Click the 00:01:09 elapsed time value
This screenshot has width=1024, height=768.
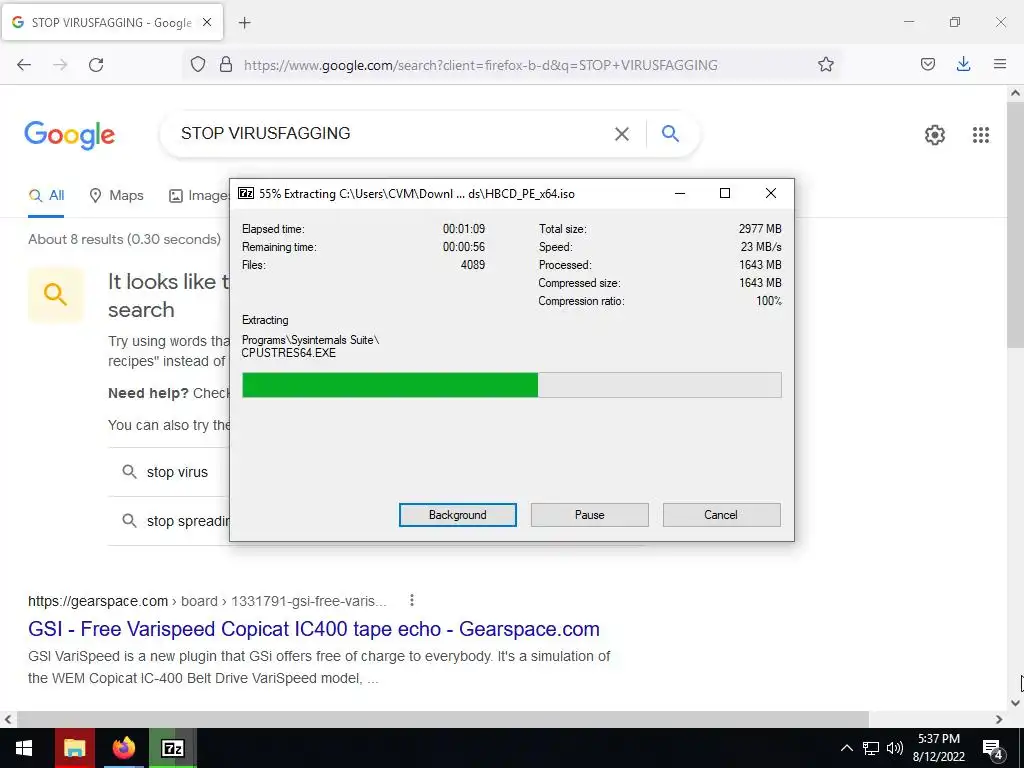[464, 229]
